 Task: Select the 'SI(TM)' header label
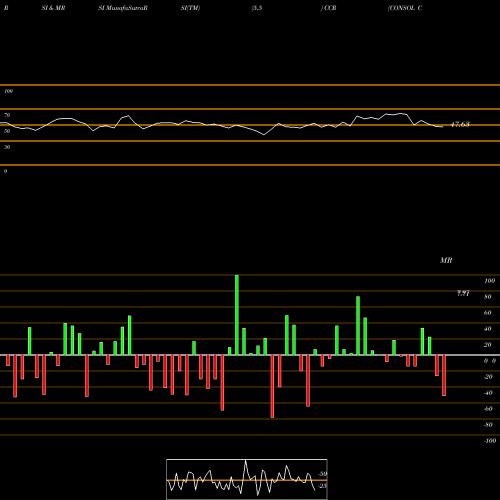(190, 8)
